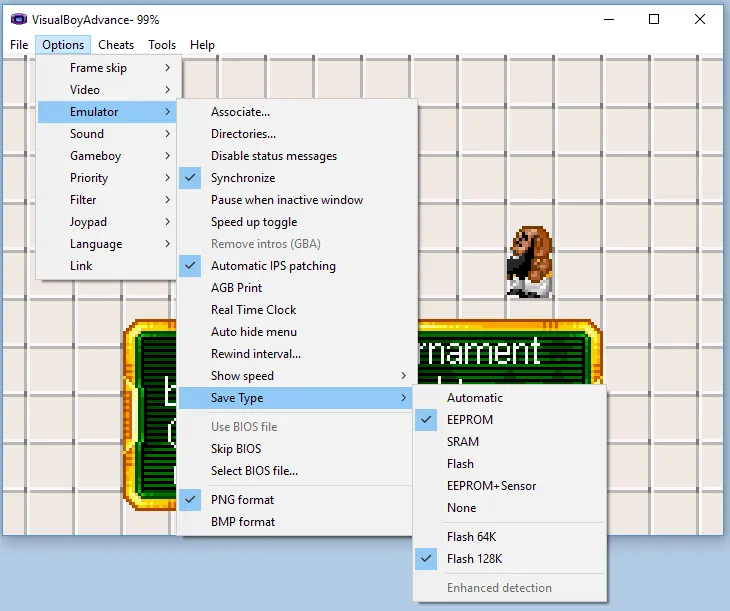Open the Cheats menu
This screenshot has height=611, width=730.
pyautogui.click(x=116, y=45)
